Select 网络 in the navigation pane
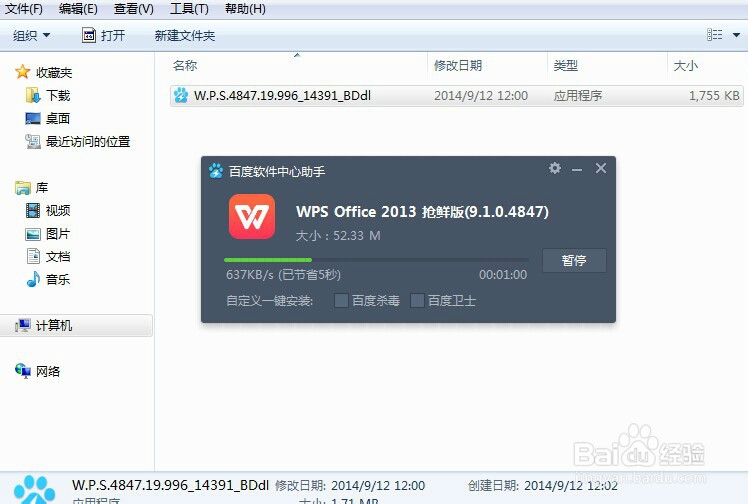The height and width of the screenshot is (504, 748). coord(48,371)
